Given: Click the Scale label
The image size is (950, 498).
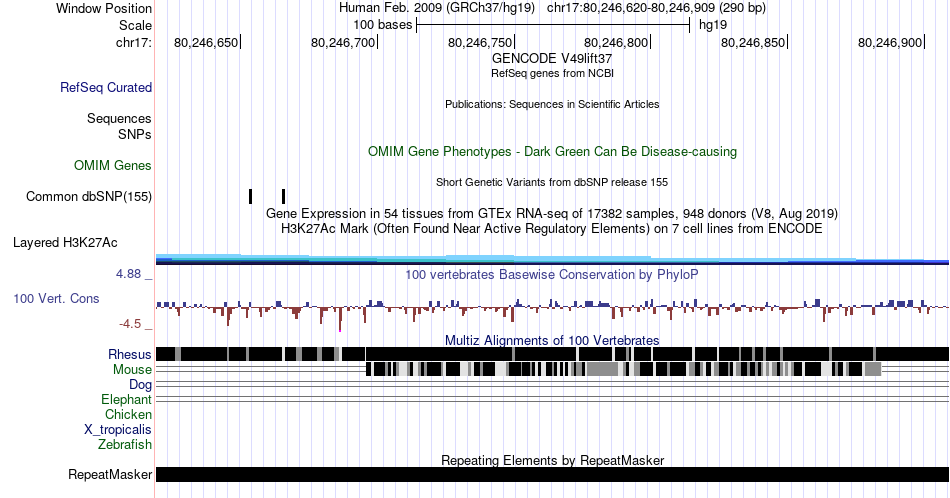Looking at the screenshot, I should pos(135,25).
